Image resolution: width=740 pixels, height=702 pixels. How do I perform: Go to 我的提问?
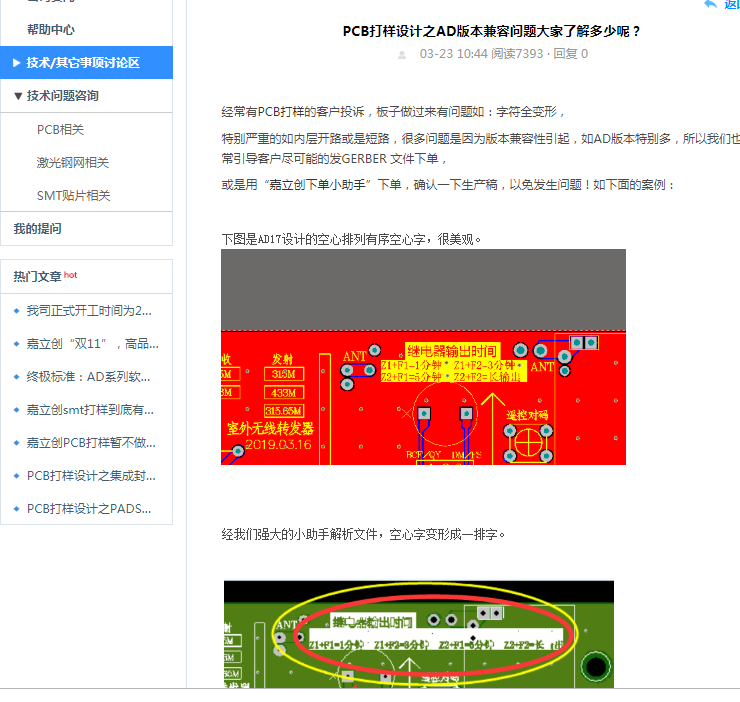38,228
